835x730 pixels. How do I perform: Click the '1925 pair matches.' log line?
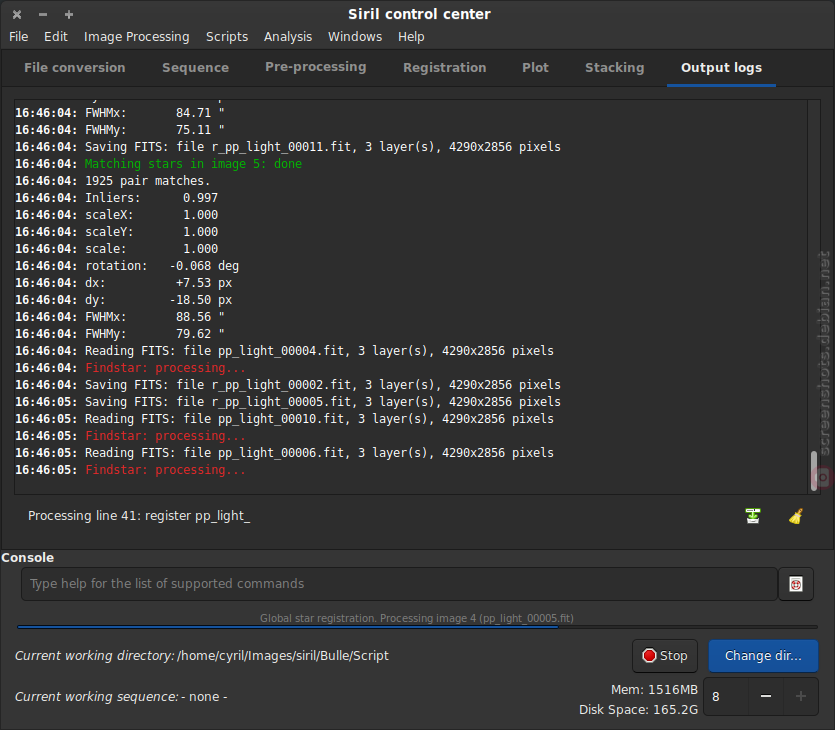pyautogui.click(x=147, y=181)
